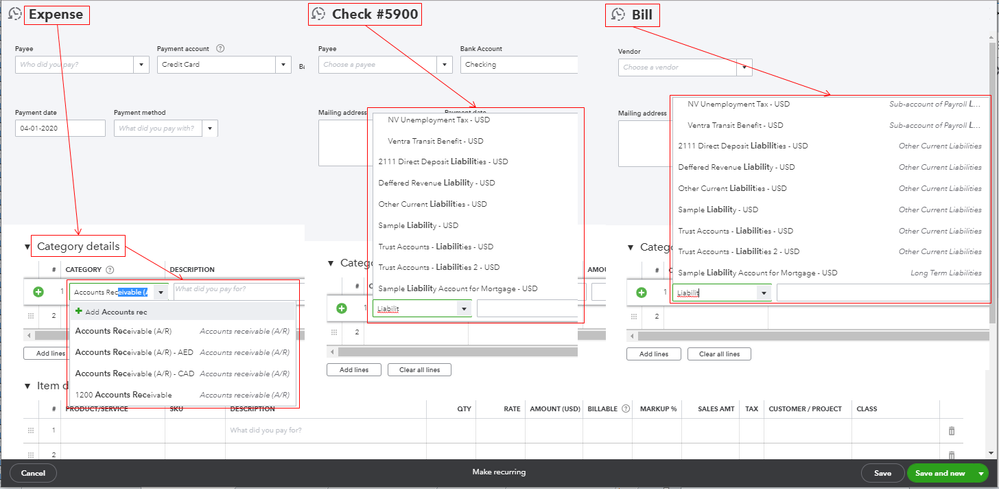
Task: Click the history icon beside Check #5900
Action: (x=318, y=14)
